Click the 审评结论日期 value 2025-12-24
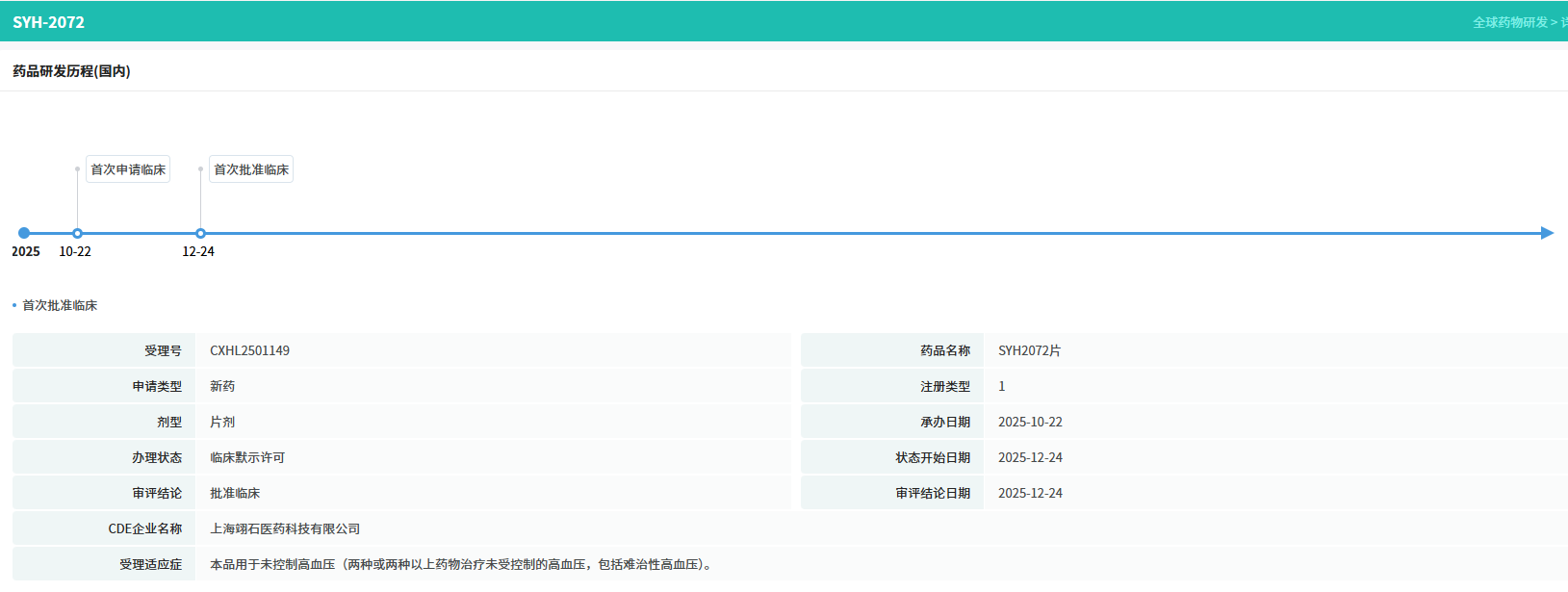Screen dimensions: 1568x592 pyautogui.click(x=1030, y=493)
